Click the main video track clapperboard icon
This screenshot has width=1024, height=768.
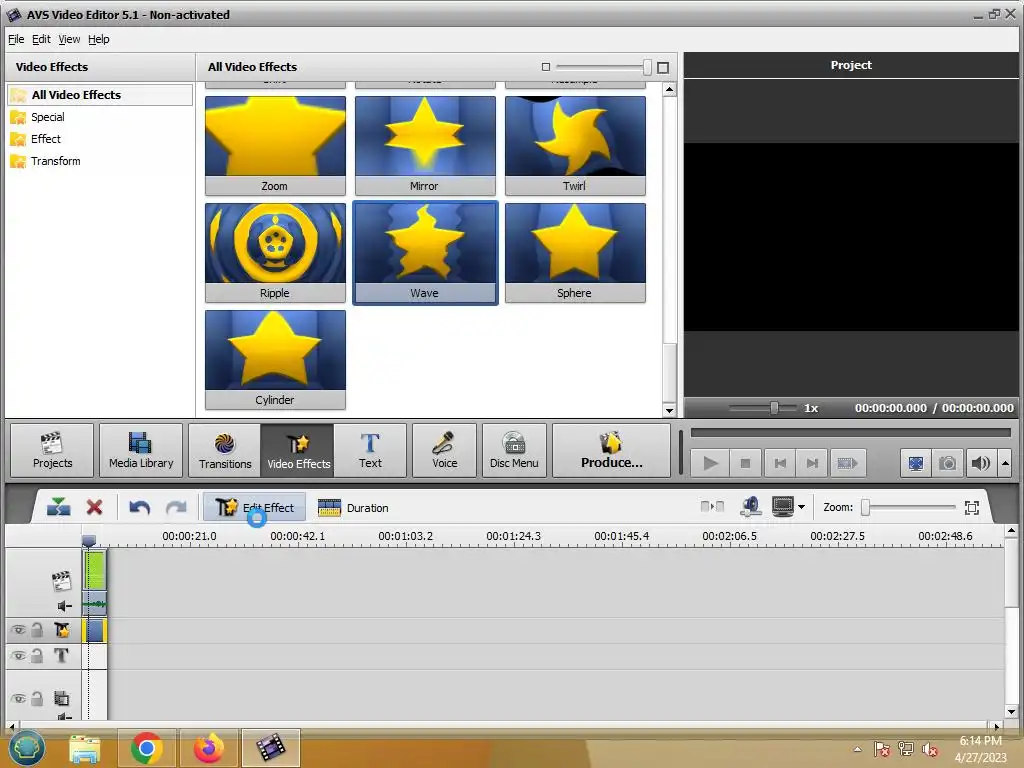point(61,581)
